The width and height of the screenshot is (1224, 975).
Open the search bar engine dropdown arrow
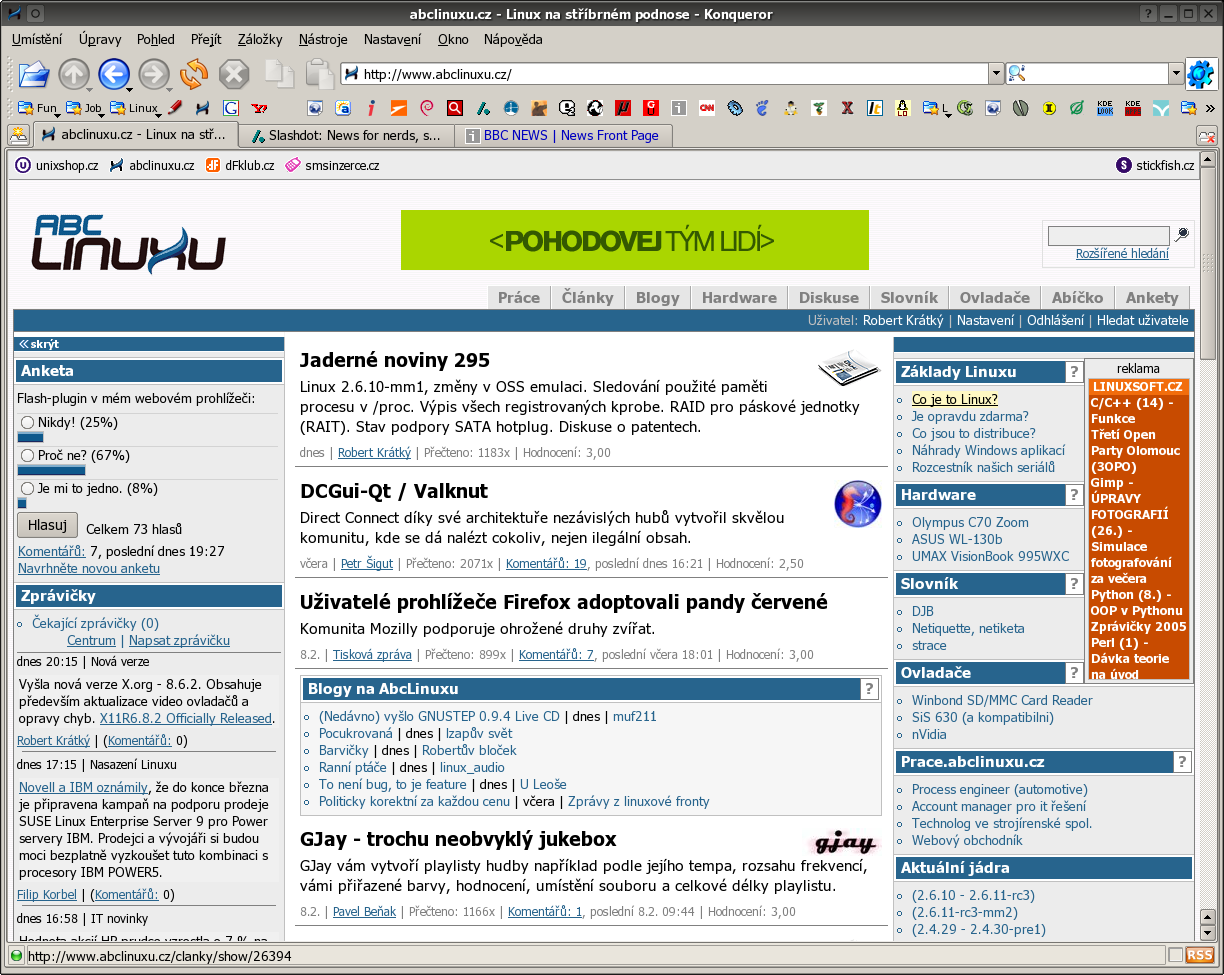1176,74
